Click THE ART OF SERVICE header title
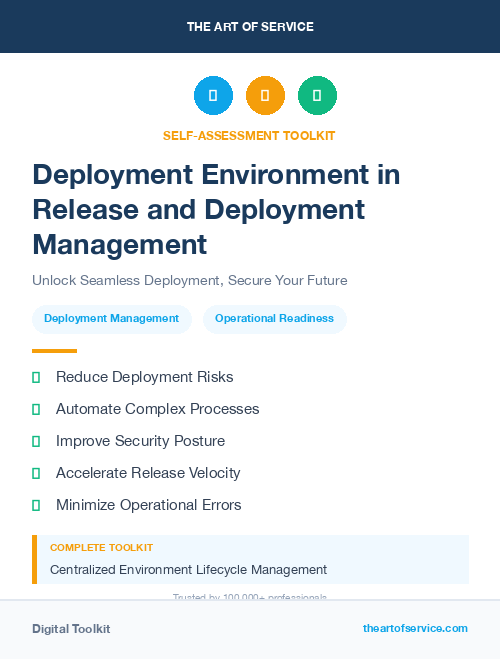Image resolution: width=500 pixels, height=659 pixels. (x=250, y=26)
